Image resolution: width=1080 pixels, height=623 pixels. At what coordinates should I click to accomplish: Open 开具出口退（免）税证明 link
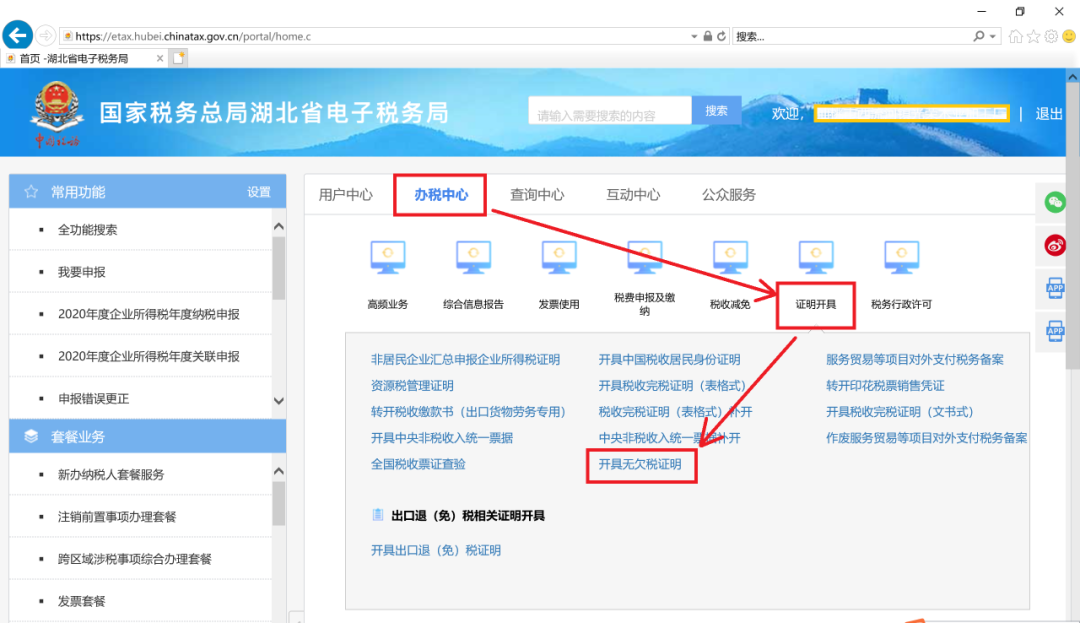(435, 550)
